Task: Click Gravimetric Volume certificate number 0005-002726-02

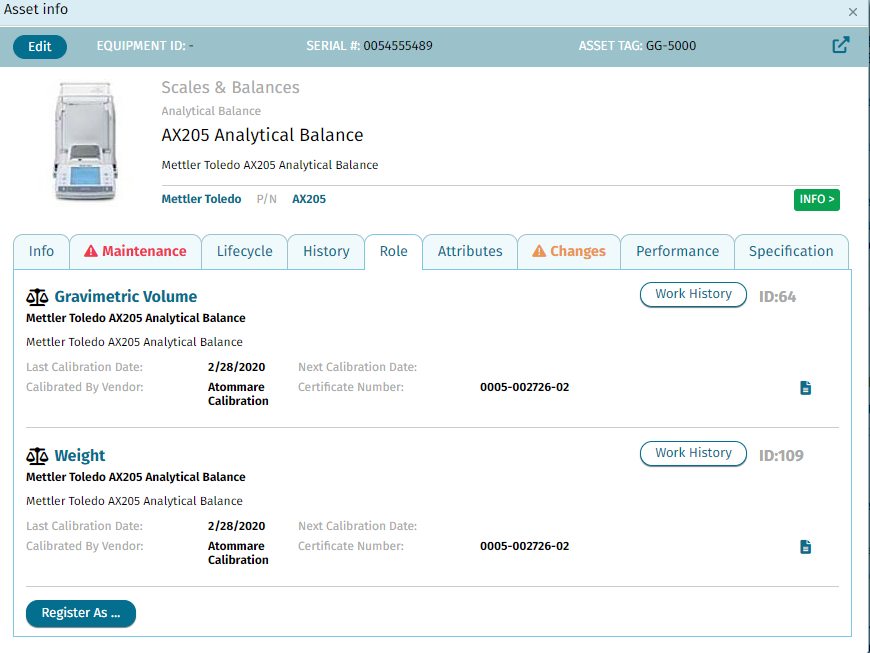Action: pyautogui.click(x=524, y=387)
